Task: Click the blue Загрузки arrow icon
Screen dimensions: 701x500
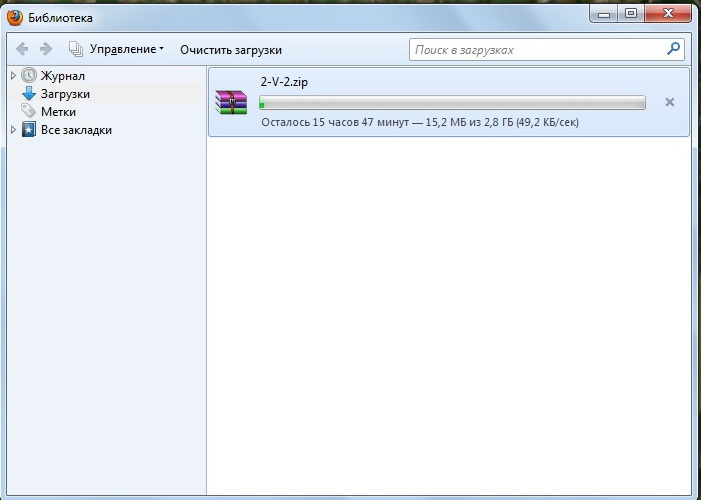Action: 29,93
